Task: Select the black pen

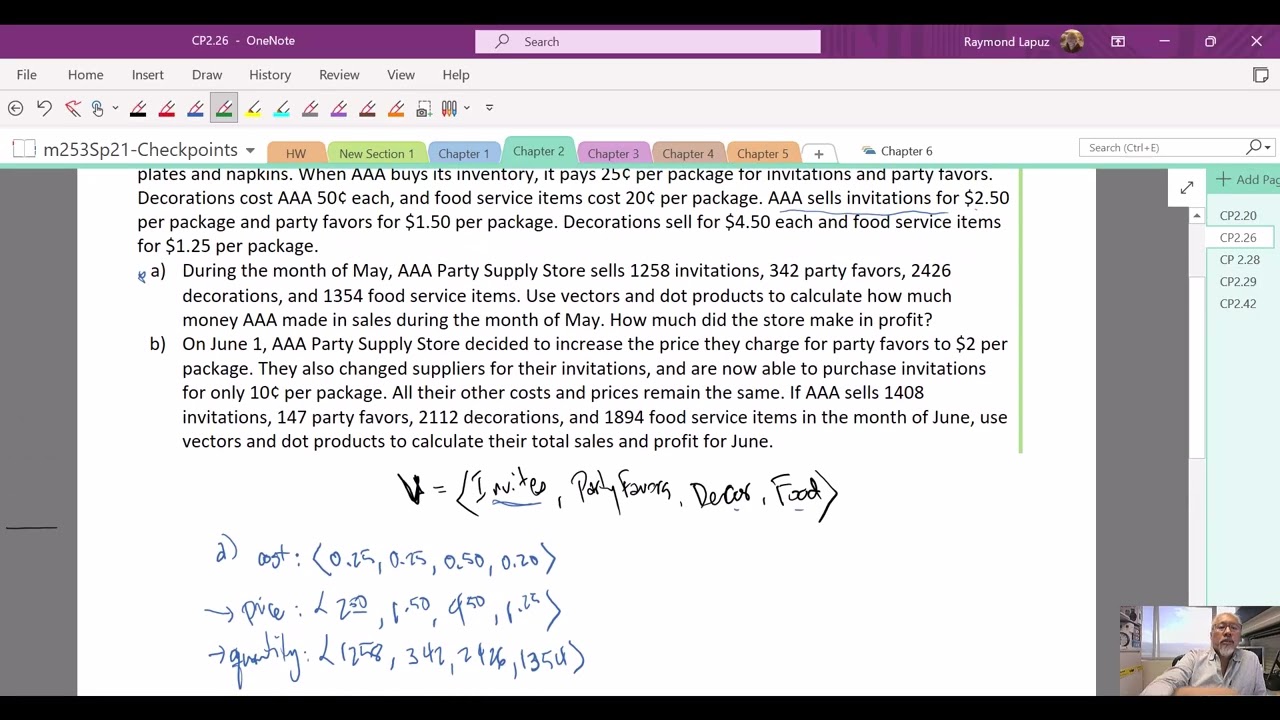Action: [x=138, y=108]
